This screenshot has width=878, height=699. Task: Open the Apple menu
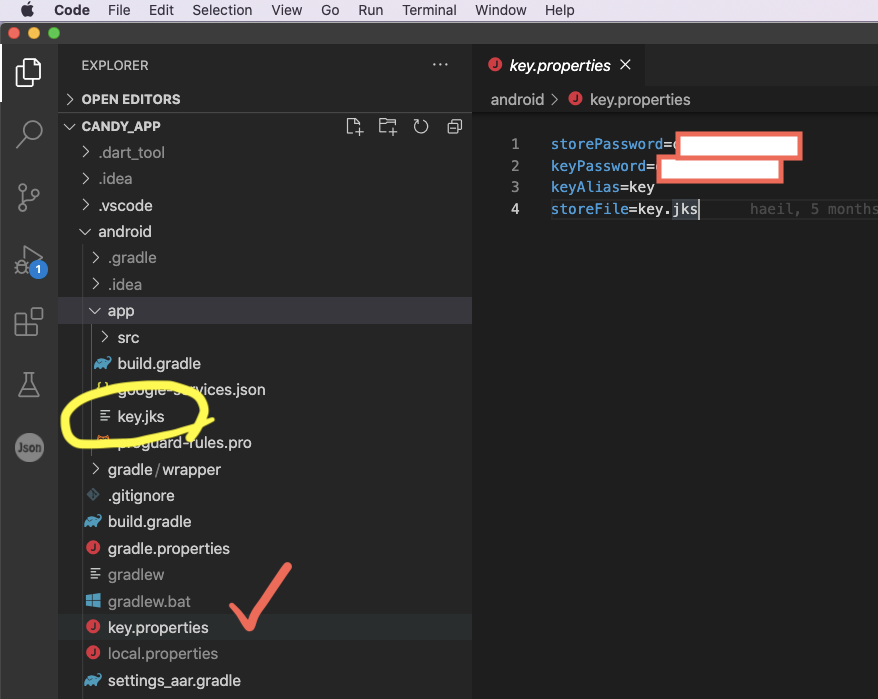click(27, 10)
